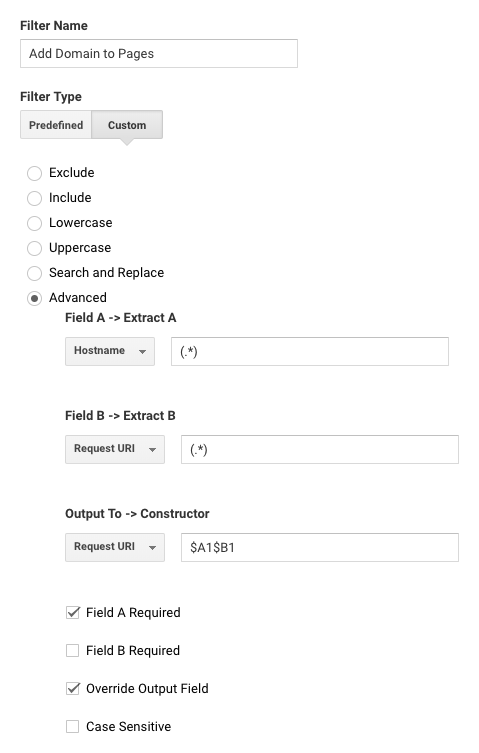Switch to the Custom filter tab

tap(127, 125)
